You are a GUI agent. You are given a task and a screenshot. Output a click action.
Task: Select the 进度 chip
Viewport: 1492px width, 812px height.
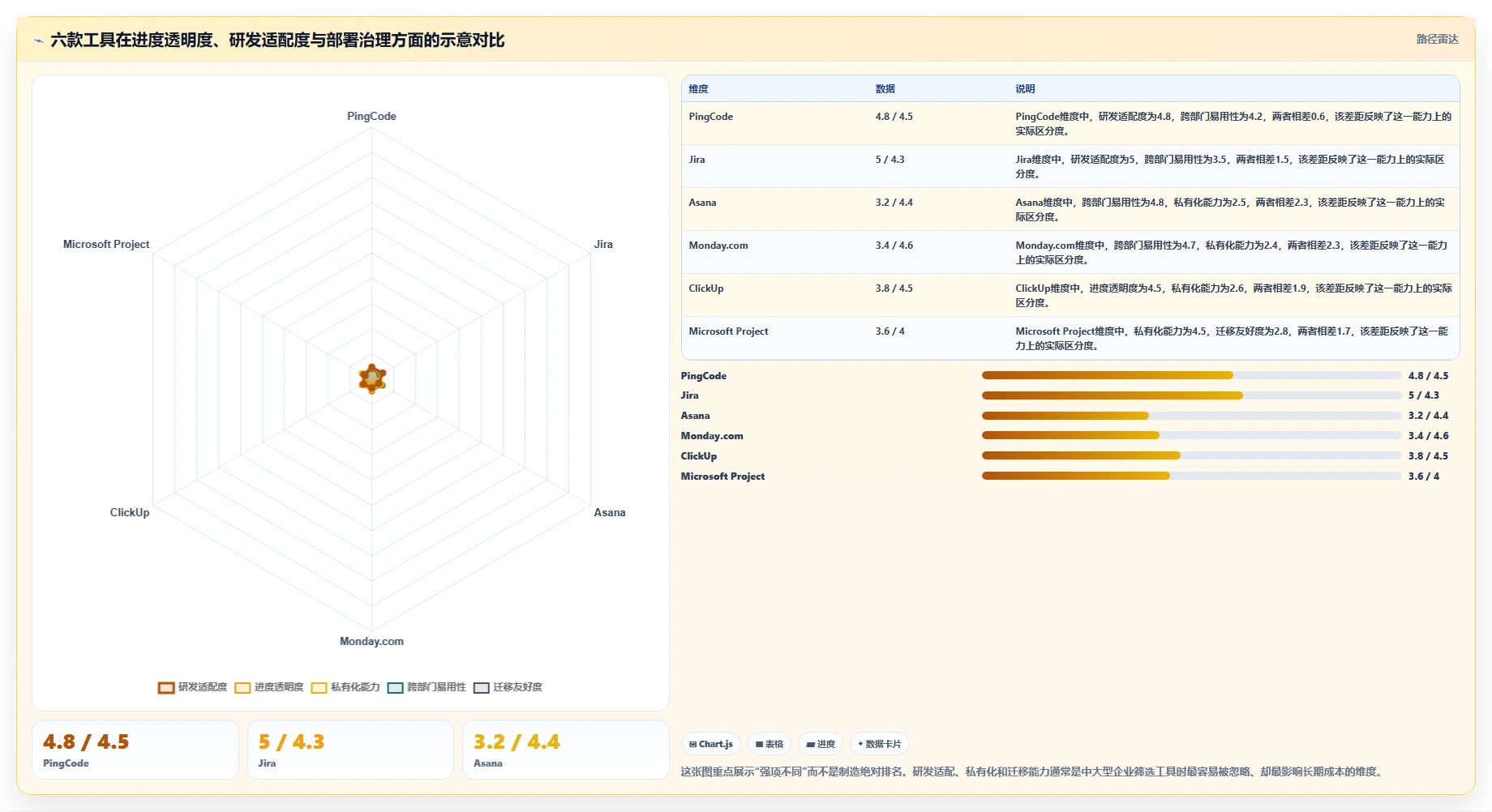(x=821, y=744)
